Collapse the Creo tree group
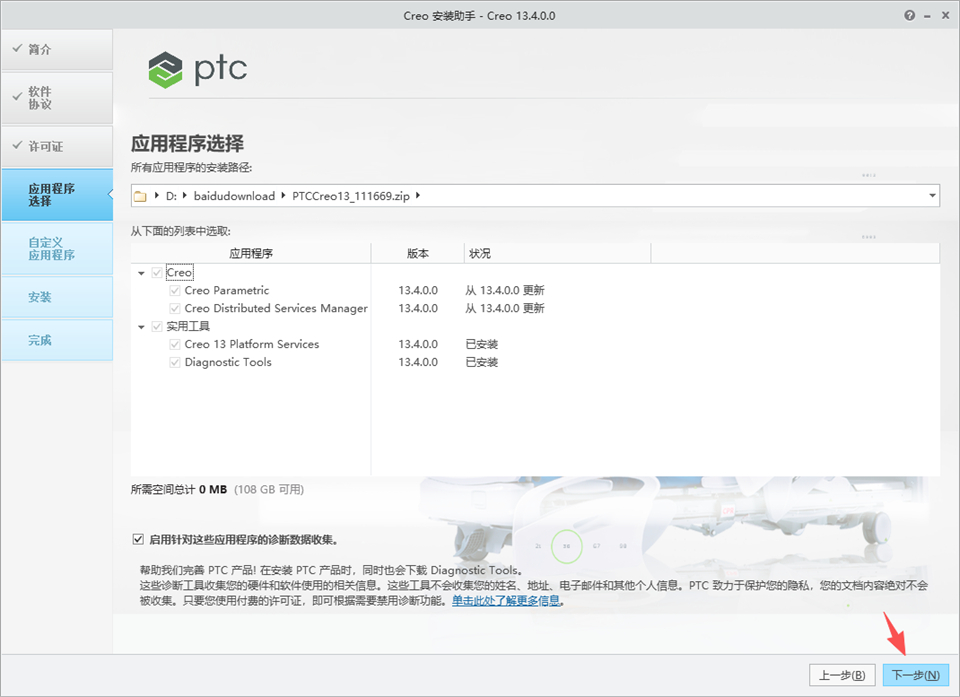Image resolution: width=960 pixels, height=697 pixels. 141,273
